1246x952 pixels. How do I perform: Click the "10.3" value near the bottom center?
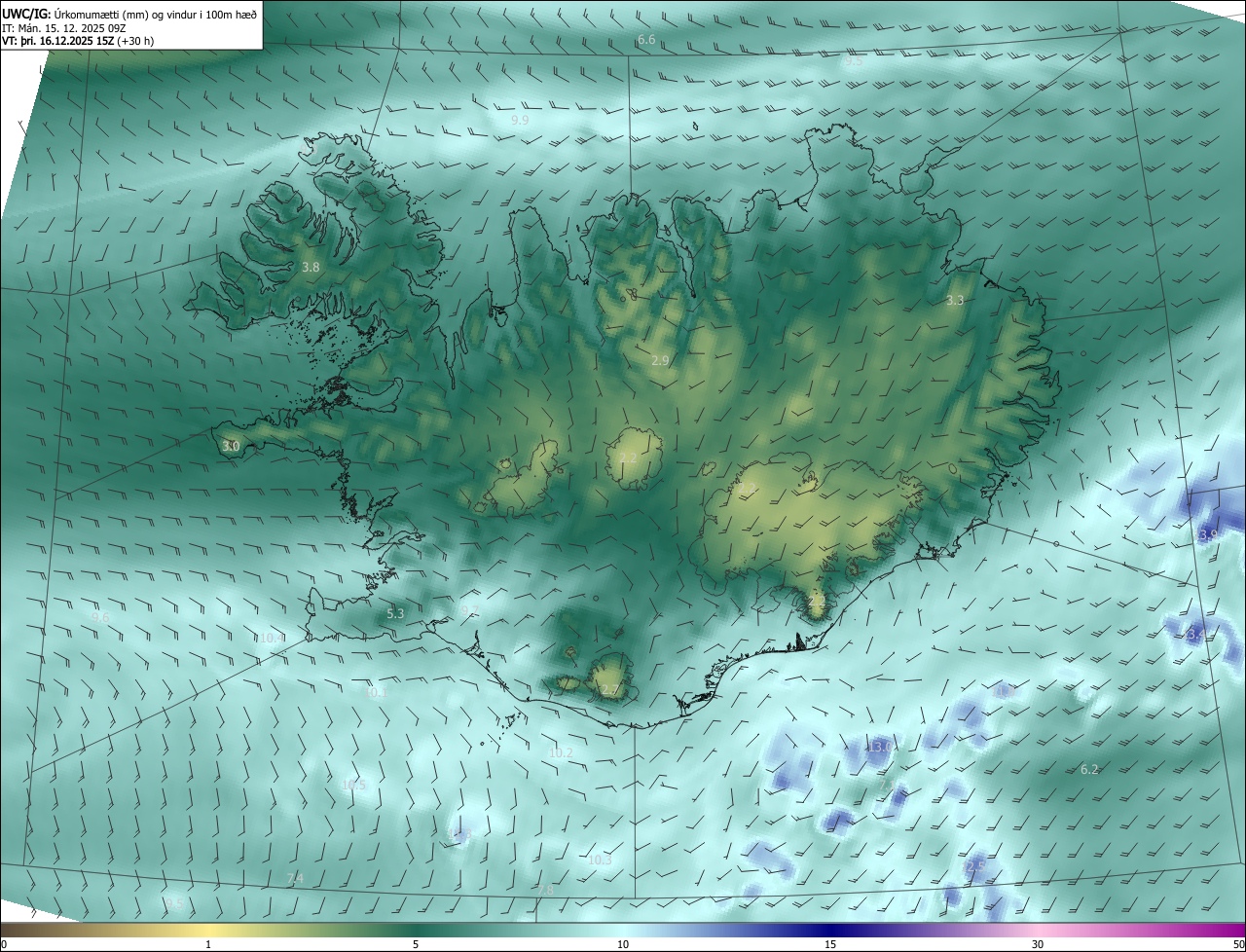click(600, 860)
